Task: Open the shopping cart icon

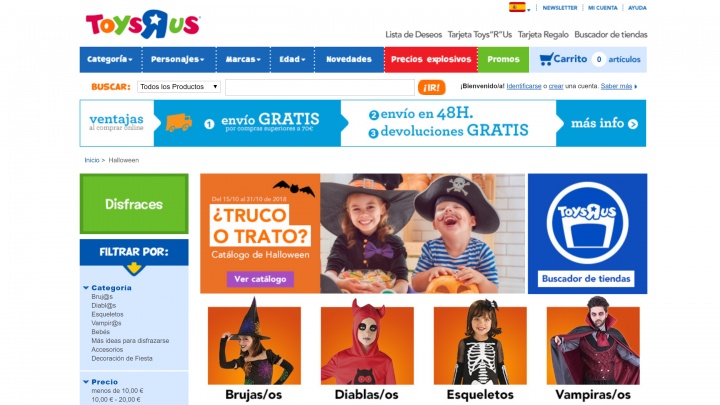Action: click(x=546, y=59)
